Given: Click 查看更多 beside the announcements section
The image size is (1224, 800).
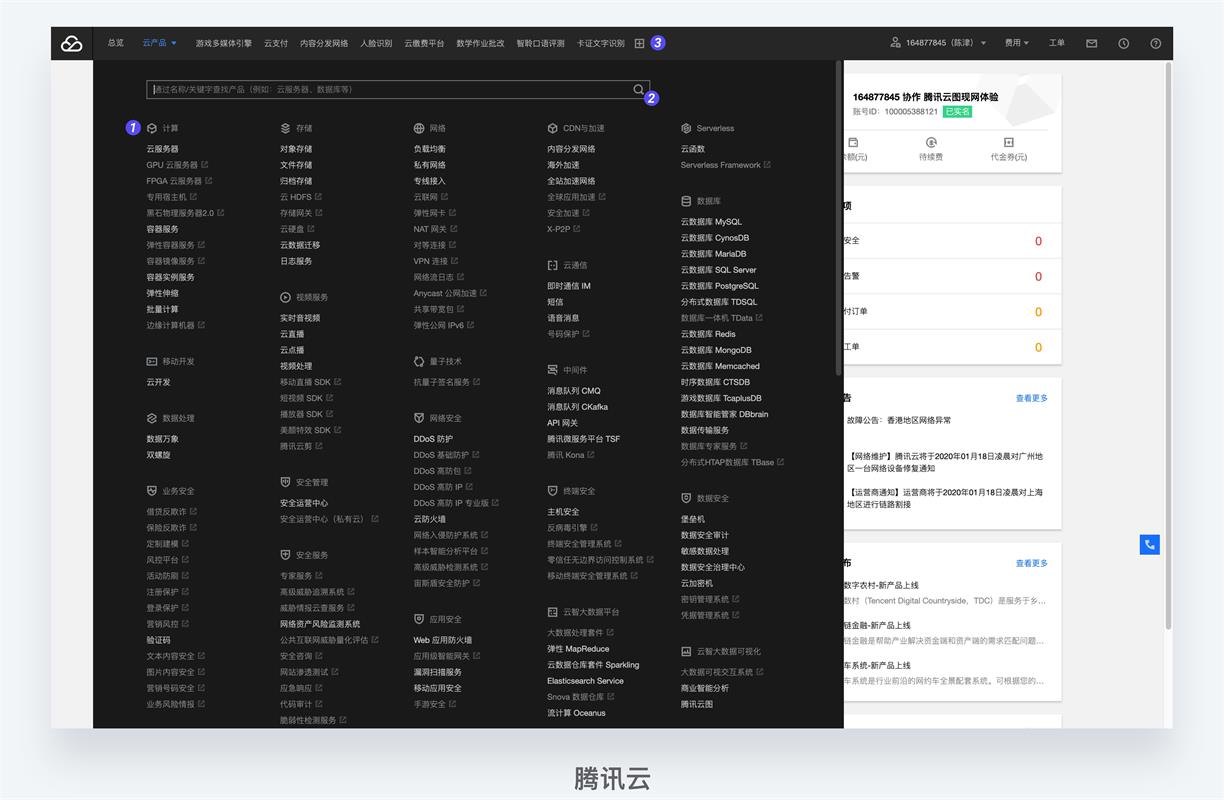Looking at the screenshot, I should (x=1031, y=398).
